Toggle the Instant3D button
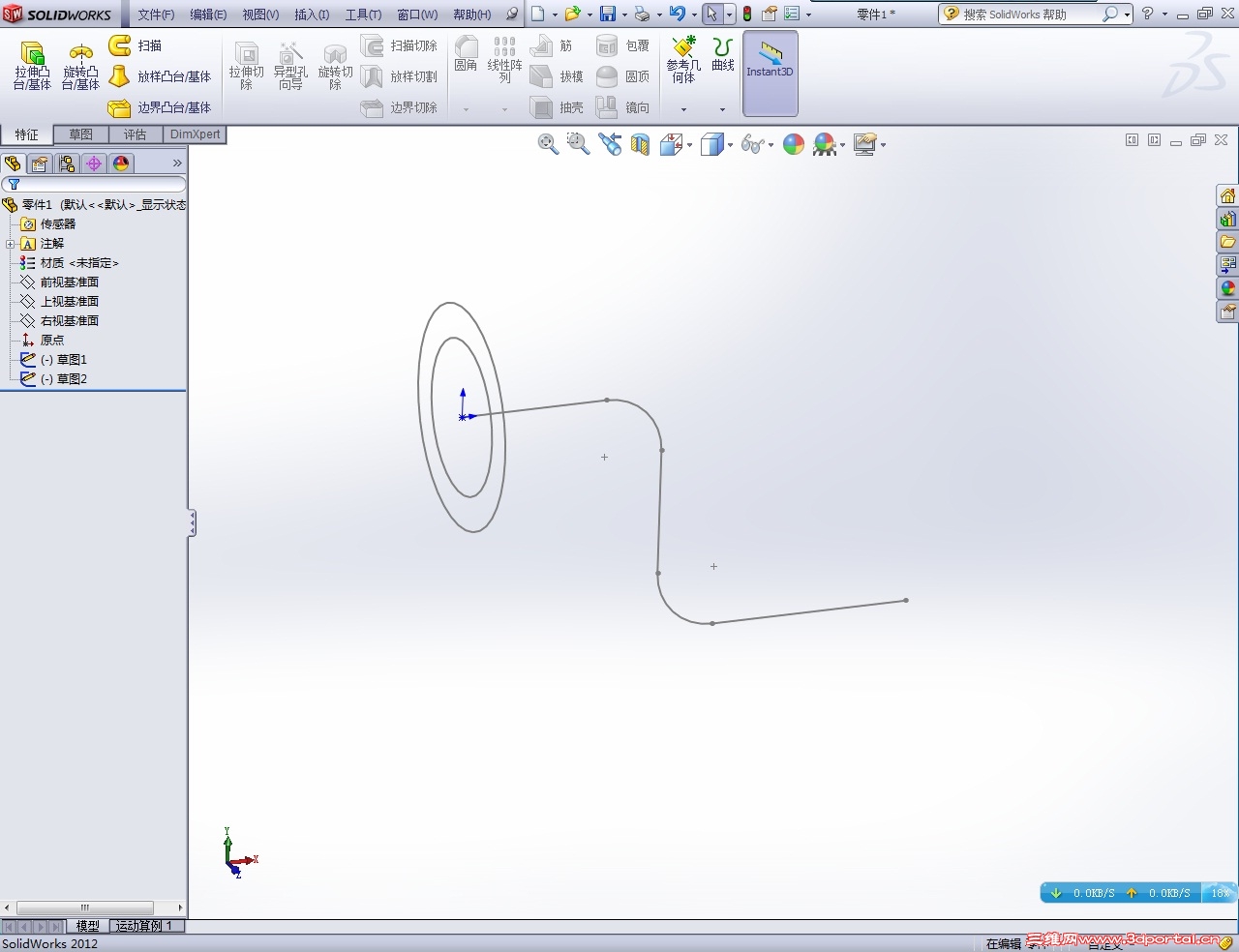 pyautogui.click(x=770, y=73)
